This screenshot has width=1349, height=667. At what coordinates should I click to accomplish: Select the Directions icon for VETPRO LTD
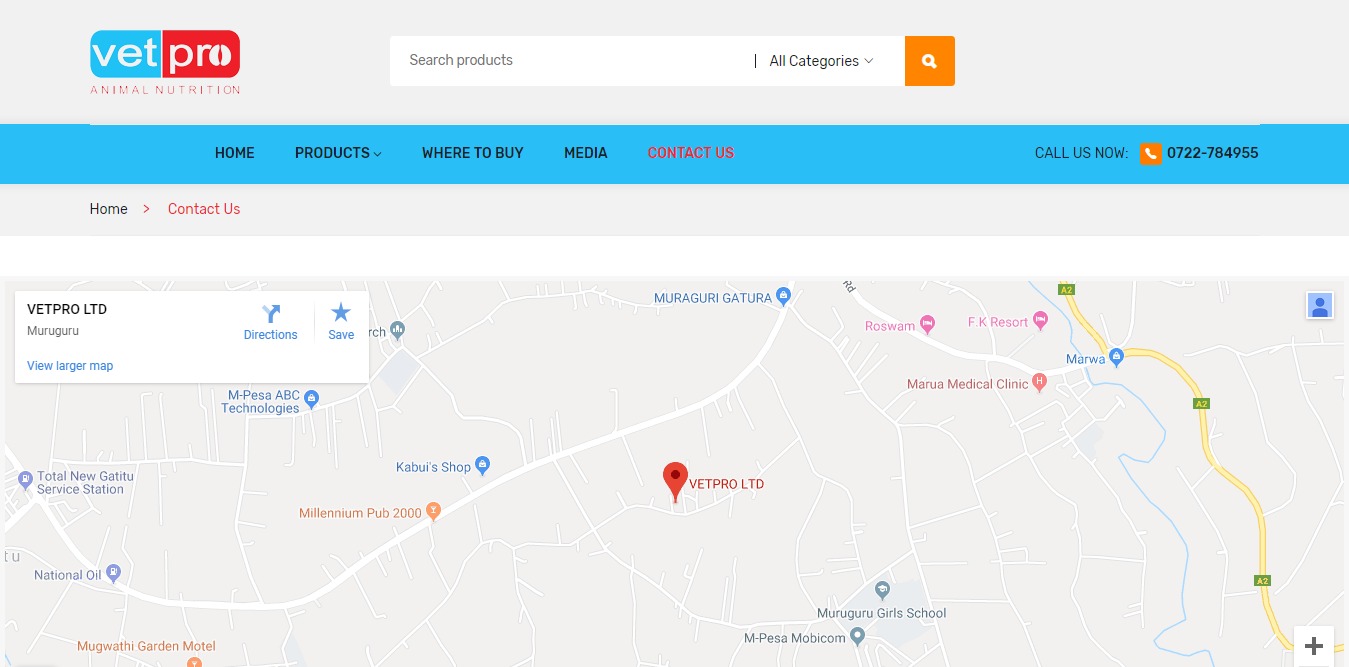pos(270,320)
